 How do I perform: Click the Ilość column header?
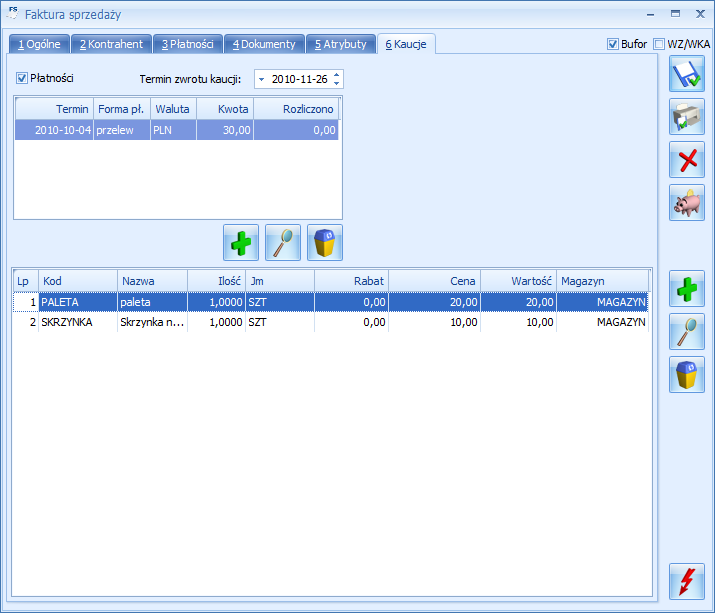click(217, 281)
